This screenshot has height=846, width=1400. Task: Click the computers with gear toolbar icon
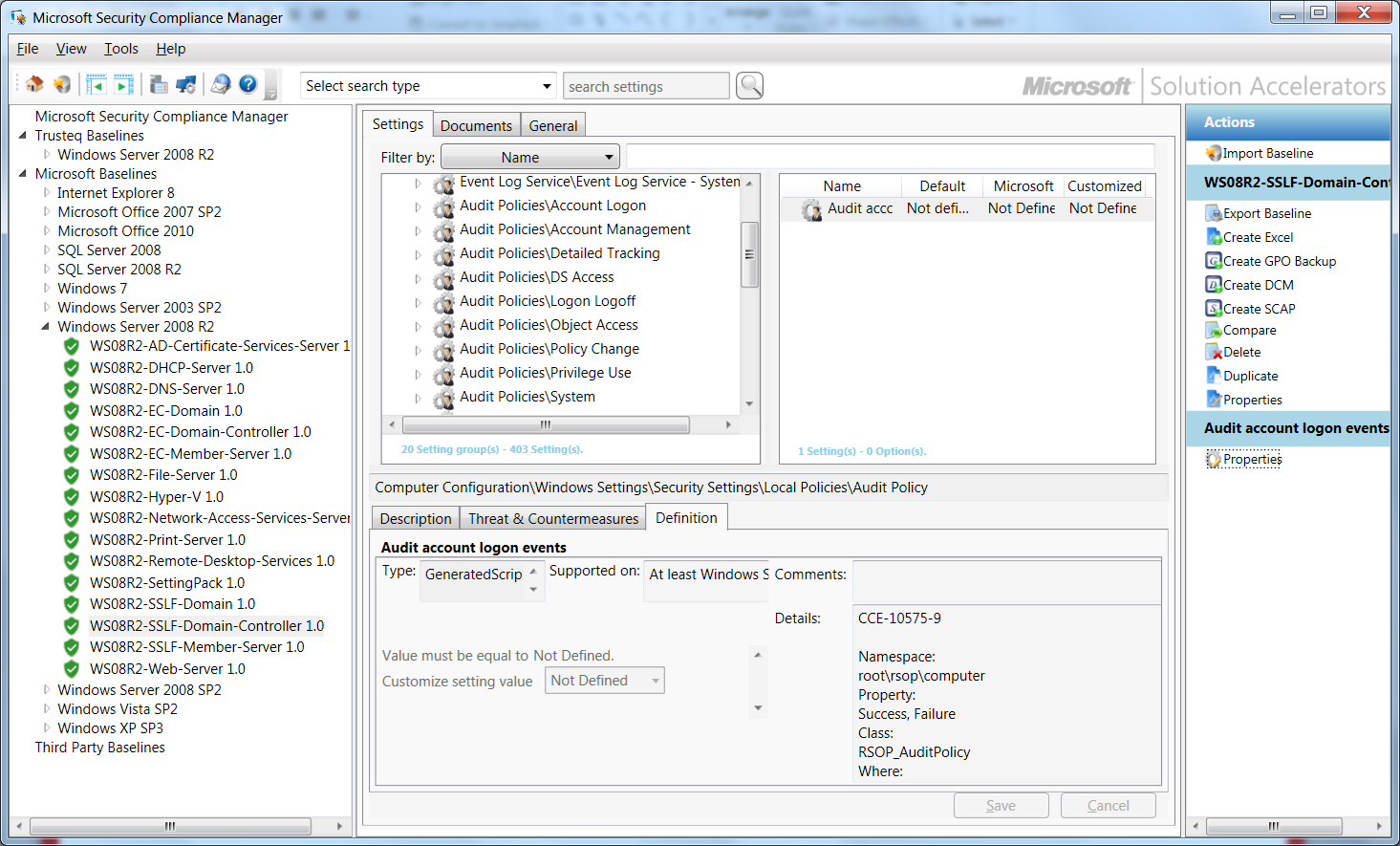(186, 84)
